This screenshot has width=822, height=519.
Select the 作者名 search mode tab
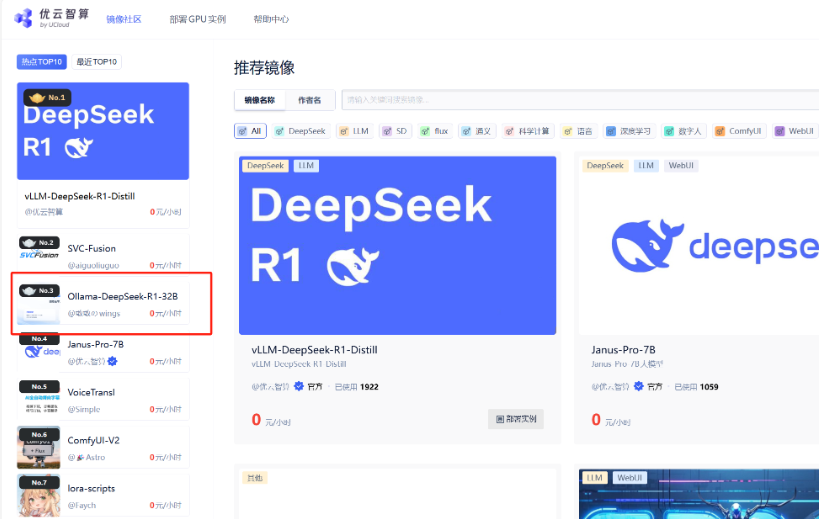(x=309, y=100)
